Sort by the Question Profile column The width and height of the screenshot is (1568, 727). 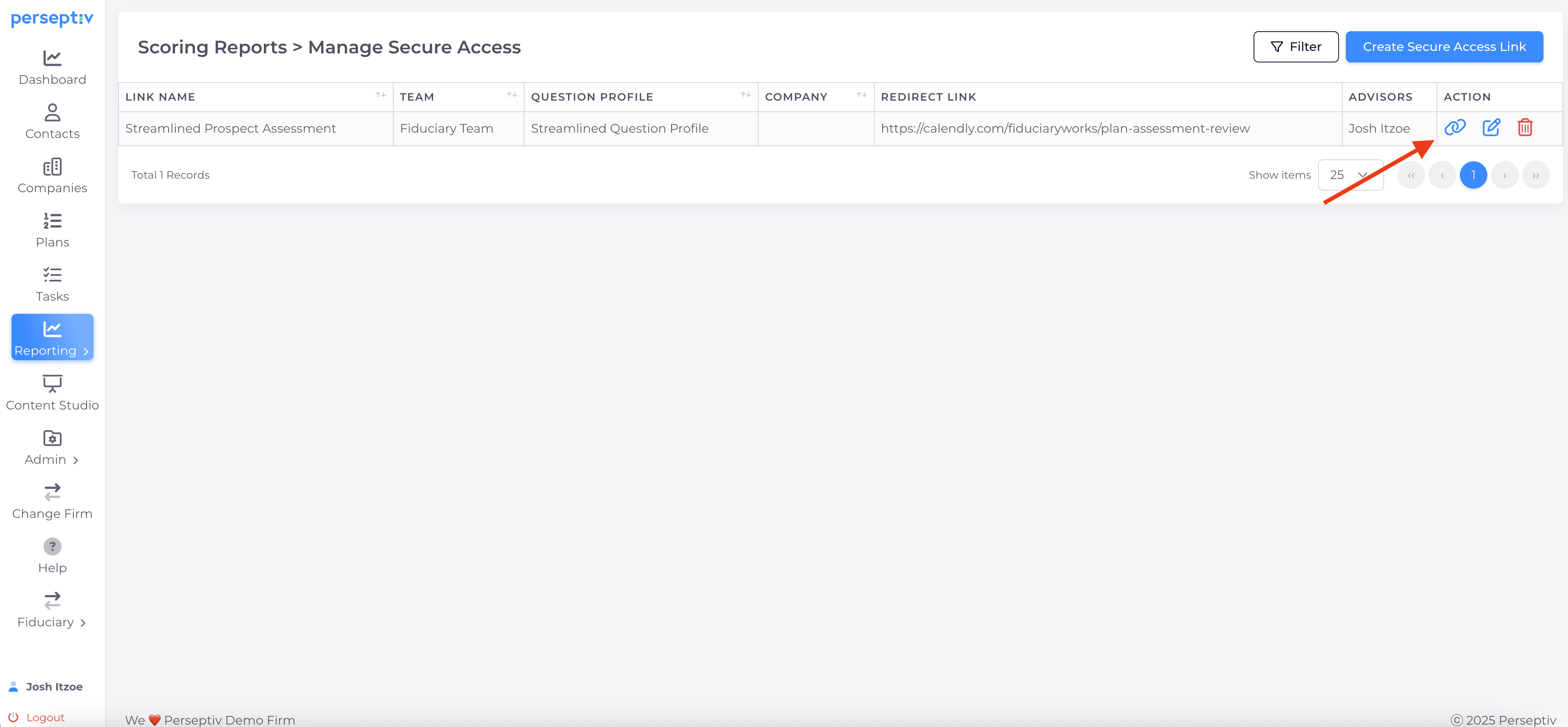click(745, 95)
